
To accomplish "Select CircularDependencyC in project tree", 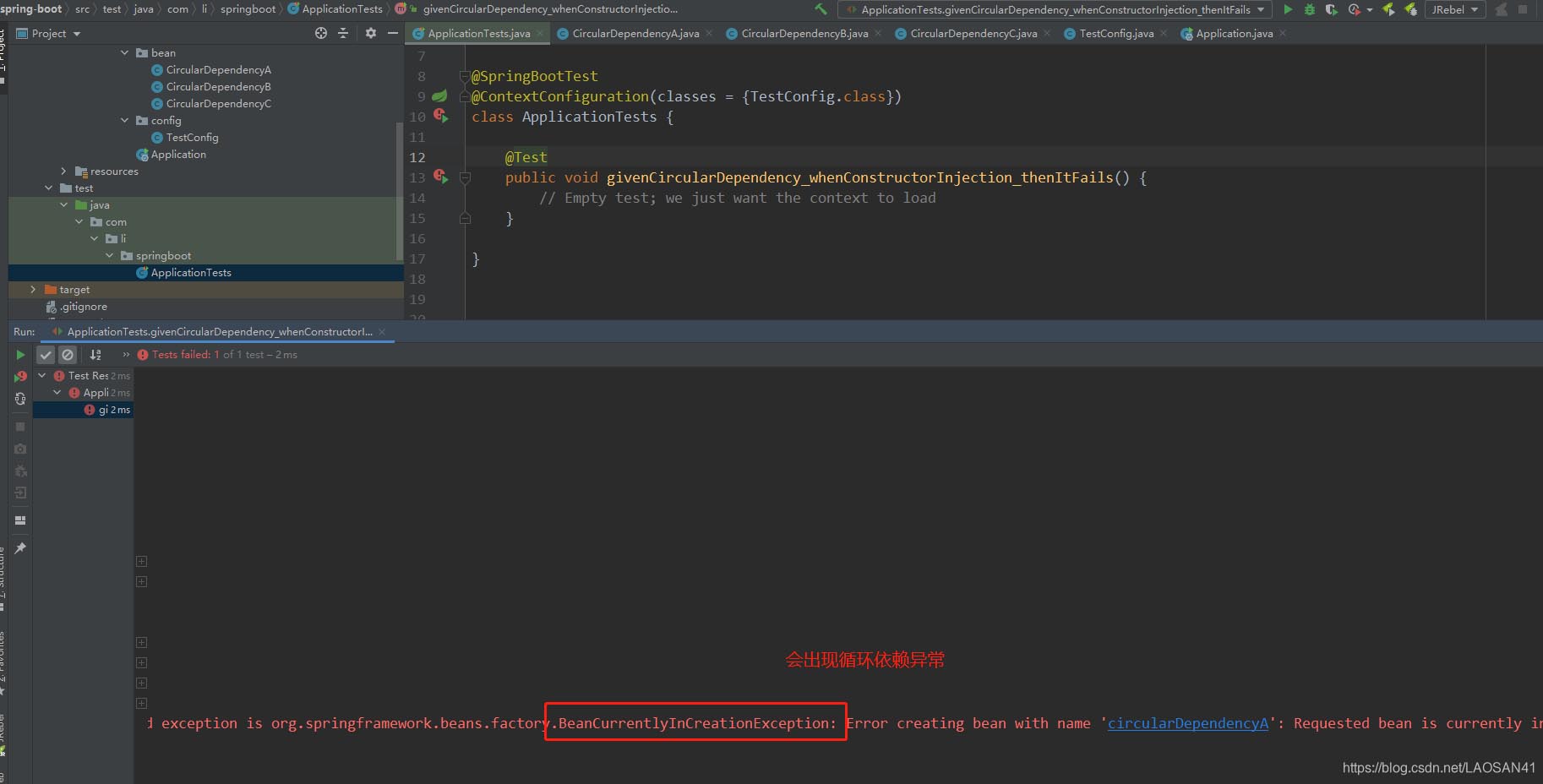I will 218,104.
